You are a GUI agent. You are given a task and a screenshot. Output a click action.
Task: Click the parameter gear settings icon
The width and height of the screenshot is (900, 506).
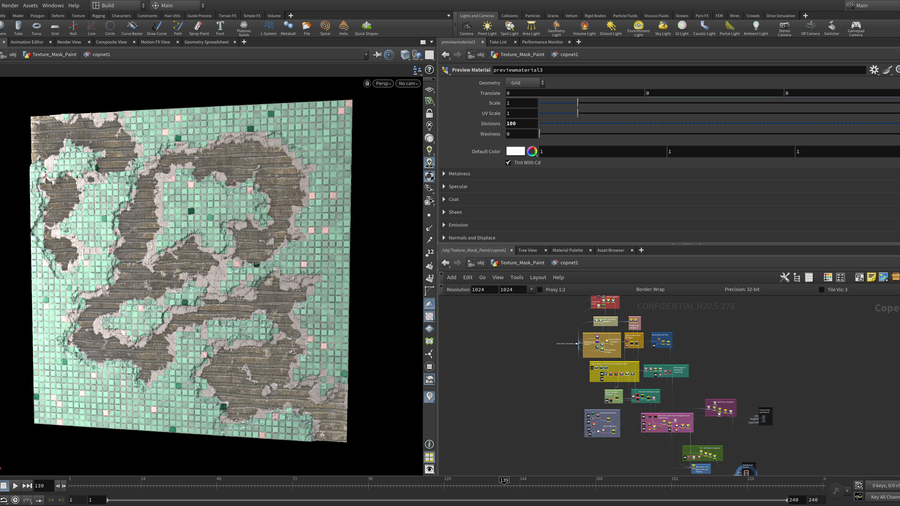(x=874, y=70)
